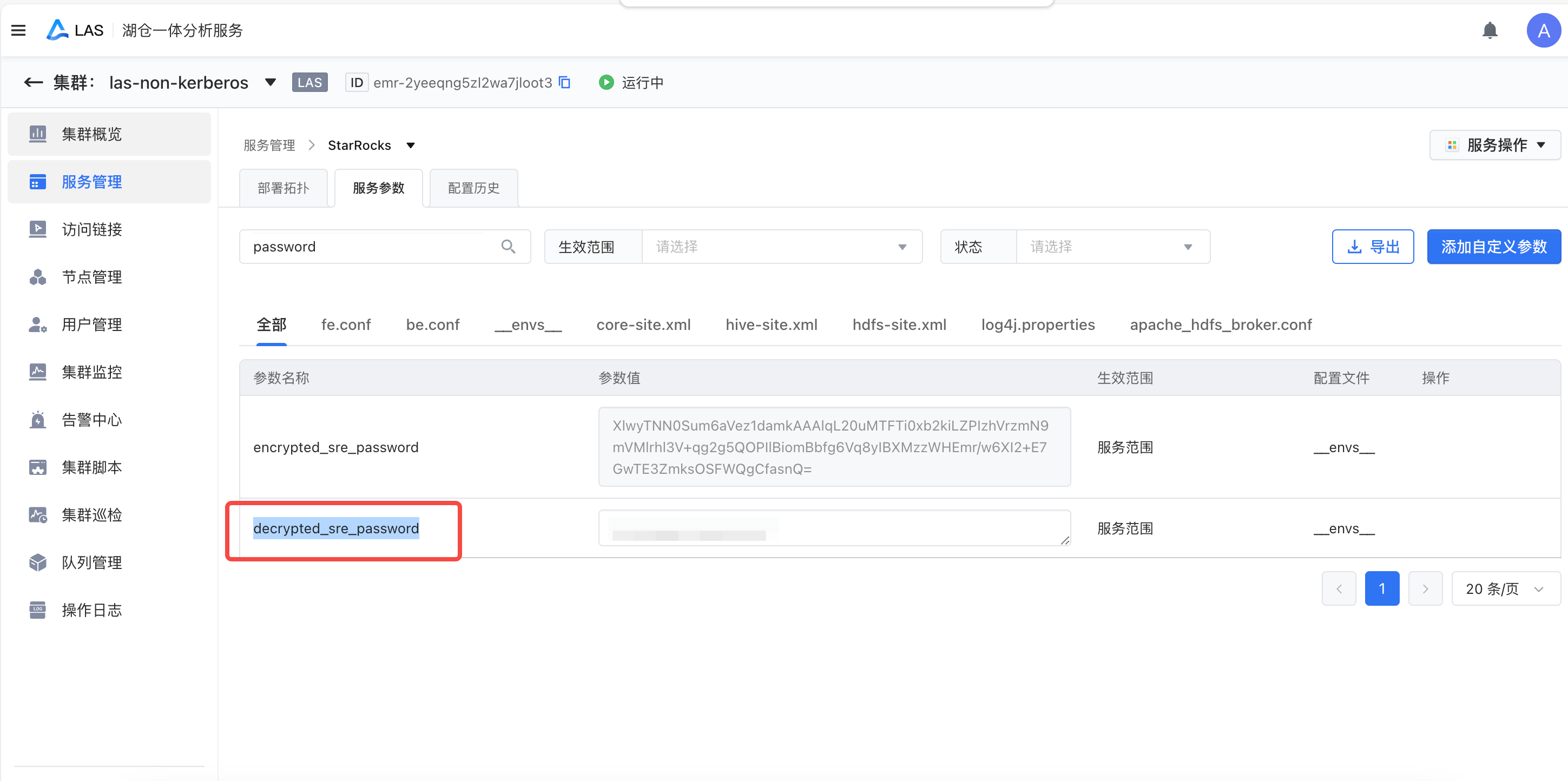This screenshot has width=1568, height=781.
Task: Click the search magnifier icon
Action: point(508,246)
